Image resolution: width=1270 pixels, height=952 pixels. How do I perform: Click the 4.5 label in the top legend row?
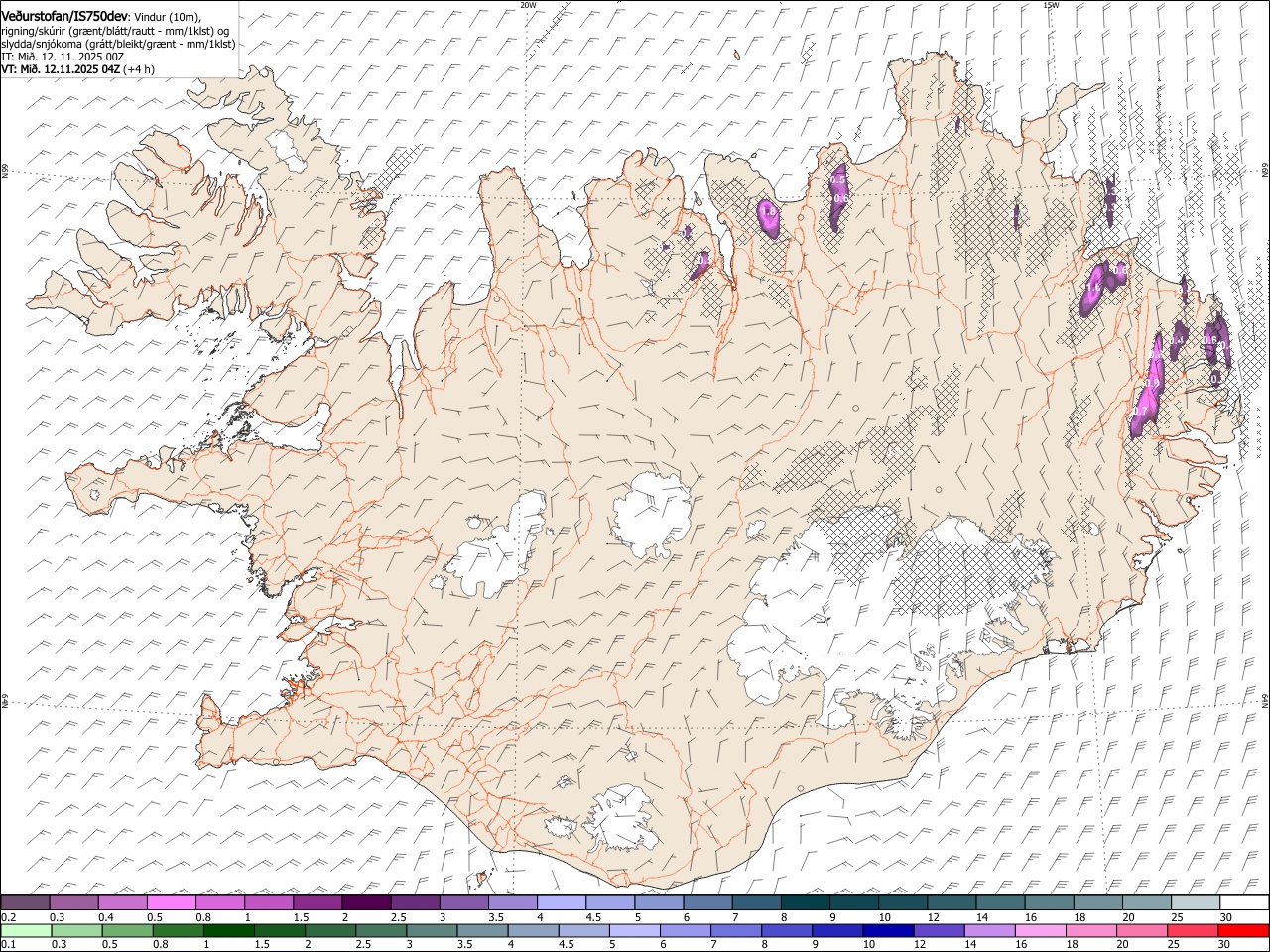(593, 917)
